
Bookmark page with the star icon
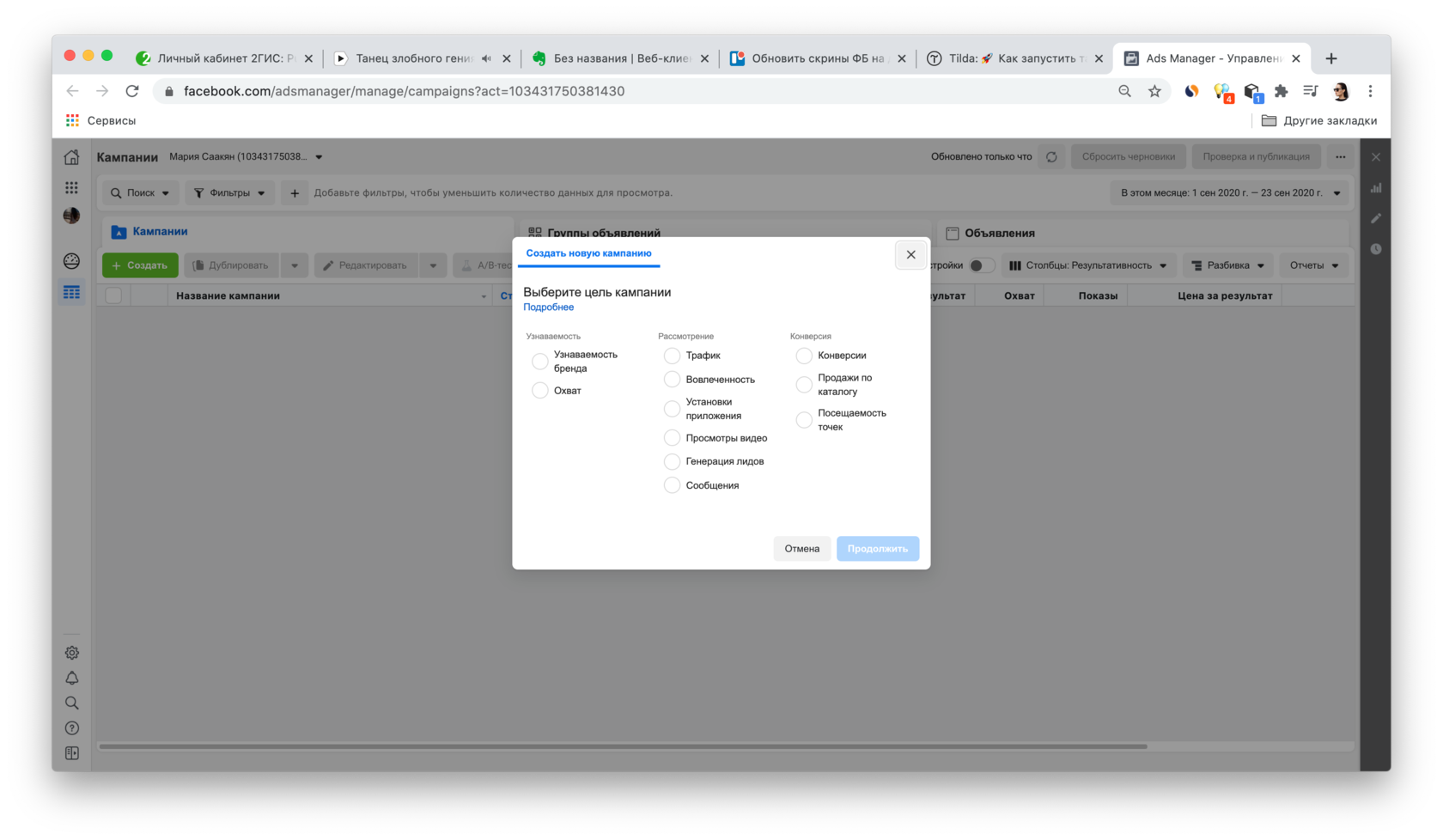coord(1154,91)
